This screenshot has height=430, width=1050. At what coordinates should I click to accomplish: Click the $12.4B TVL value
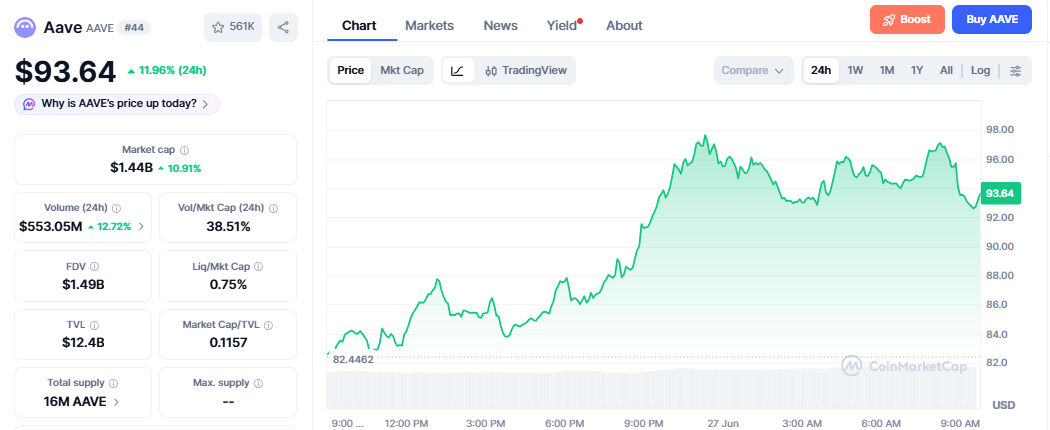tap(83, 343)
